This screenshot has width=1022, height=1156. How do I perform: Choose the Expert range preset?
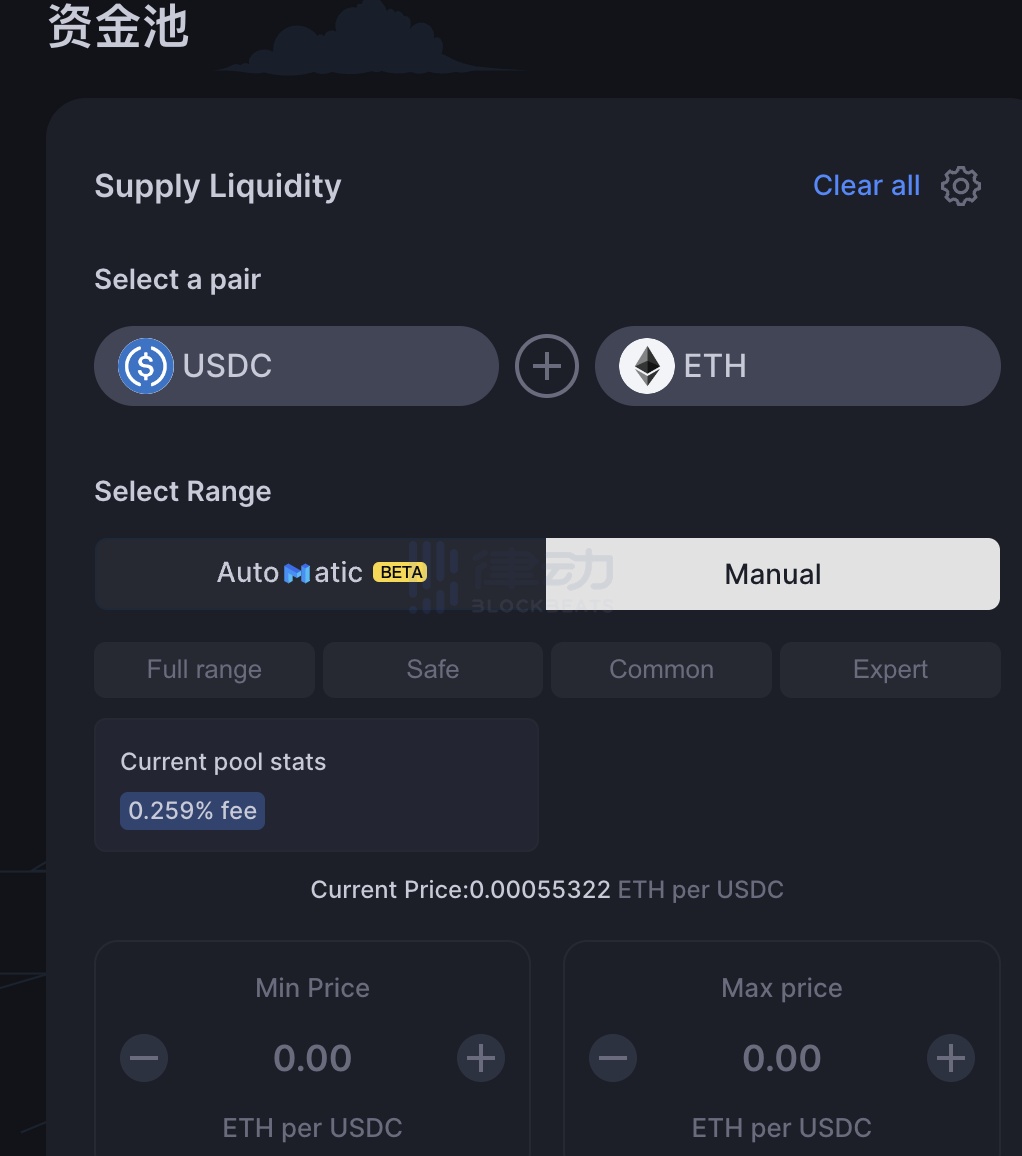[890, 669]
